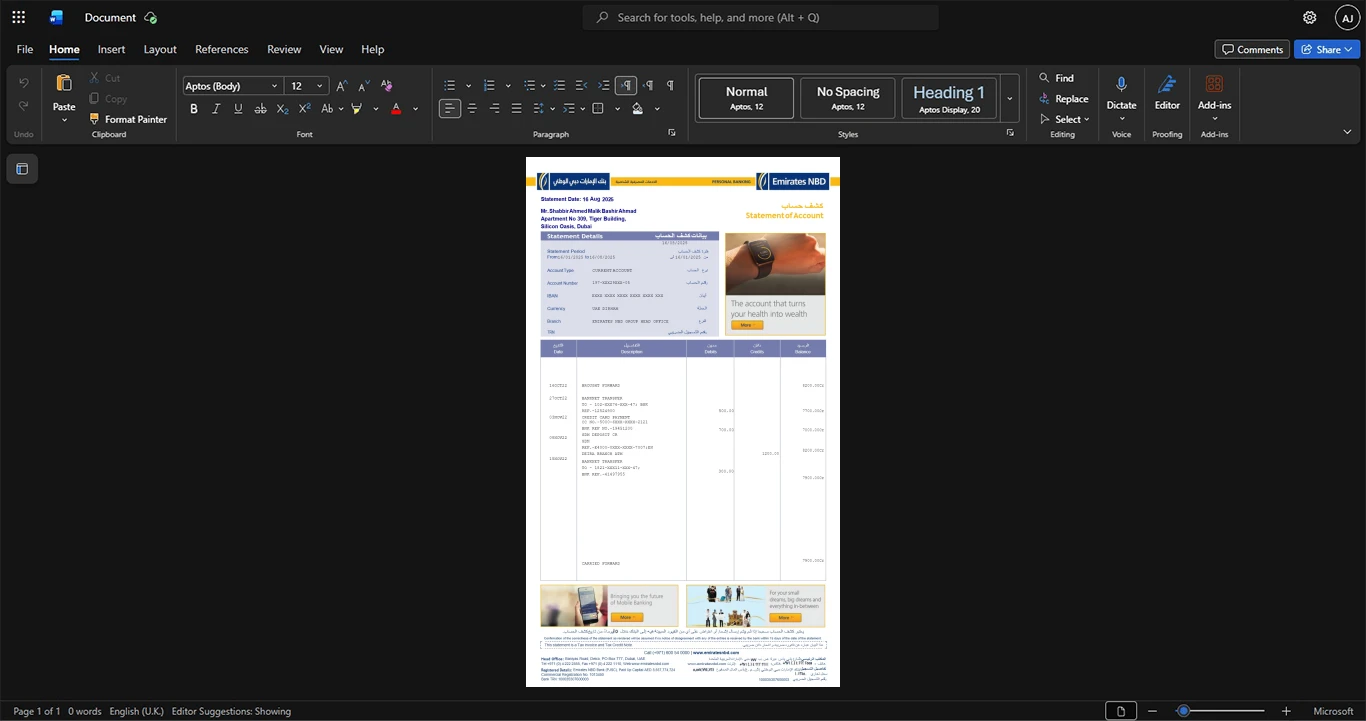Screen dimensions: 1366x721
Task: Open the AJ account profile
Action: click(1348, 17)
